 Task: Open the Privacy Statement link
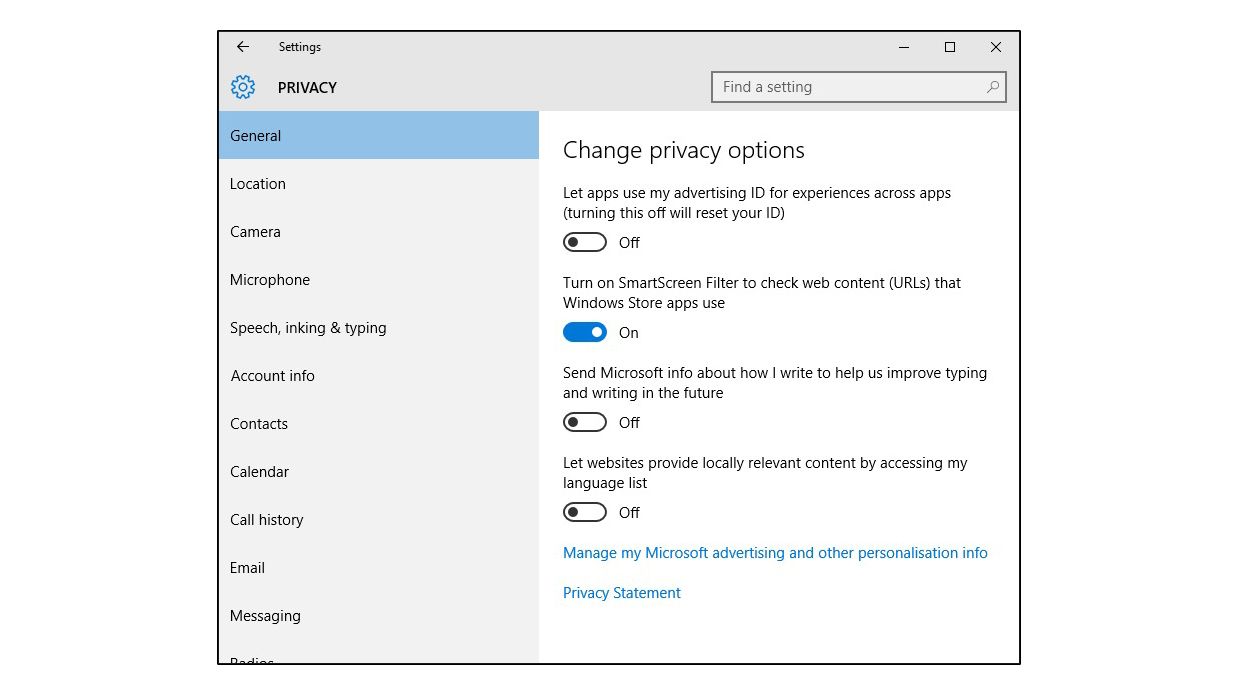point(621,592)
